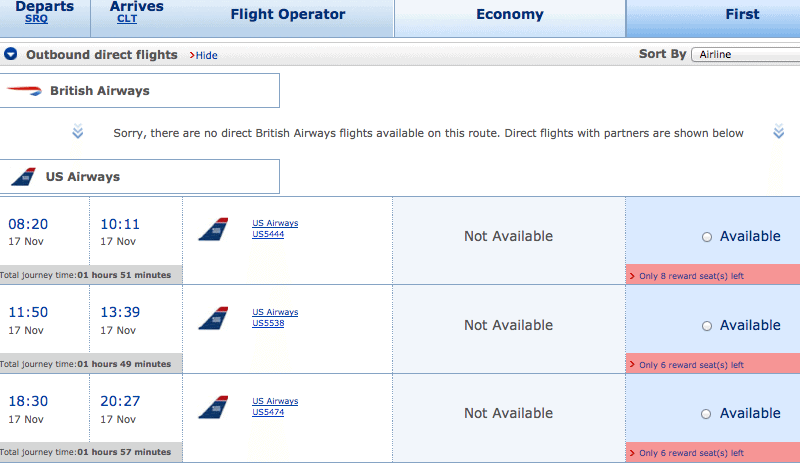Select First availability for 11:50 flight

click(x=707, y=326)
